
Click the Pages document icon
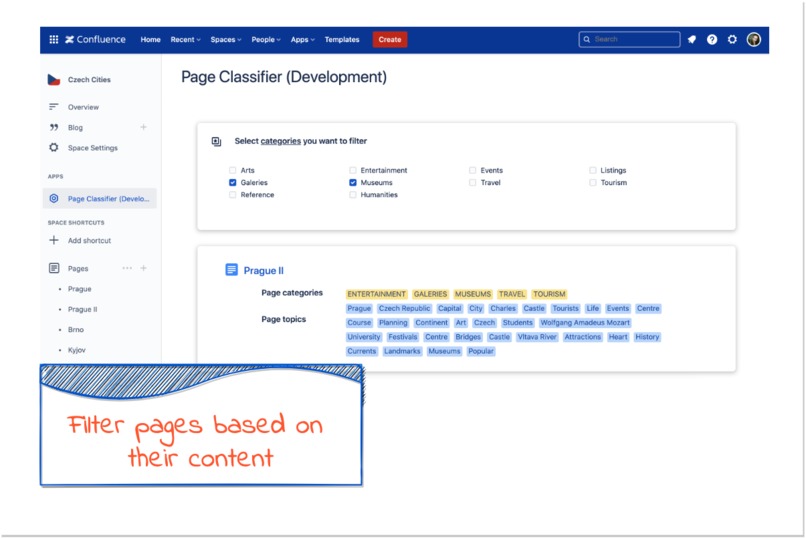tap(54, 268)
